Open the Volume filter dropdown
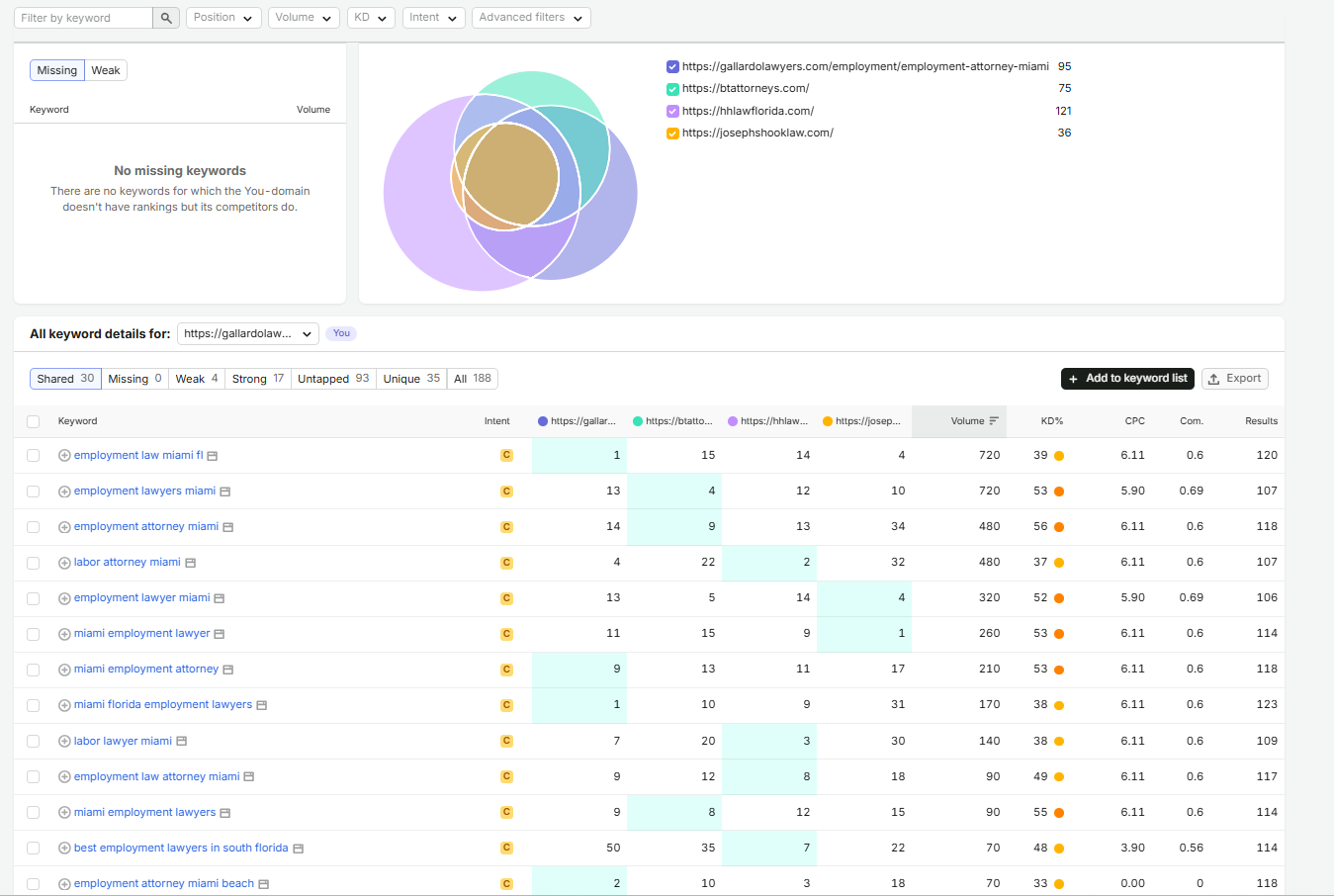1334x896 pixels. click(304, 18)
